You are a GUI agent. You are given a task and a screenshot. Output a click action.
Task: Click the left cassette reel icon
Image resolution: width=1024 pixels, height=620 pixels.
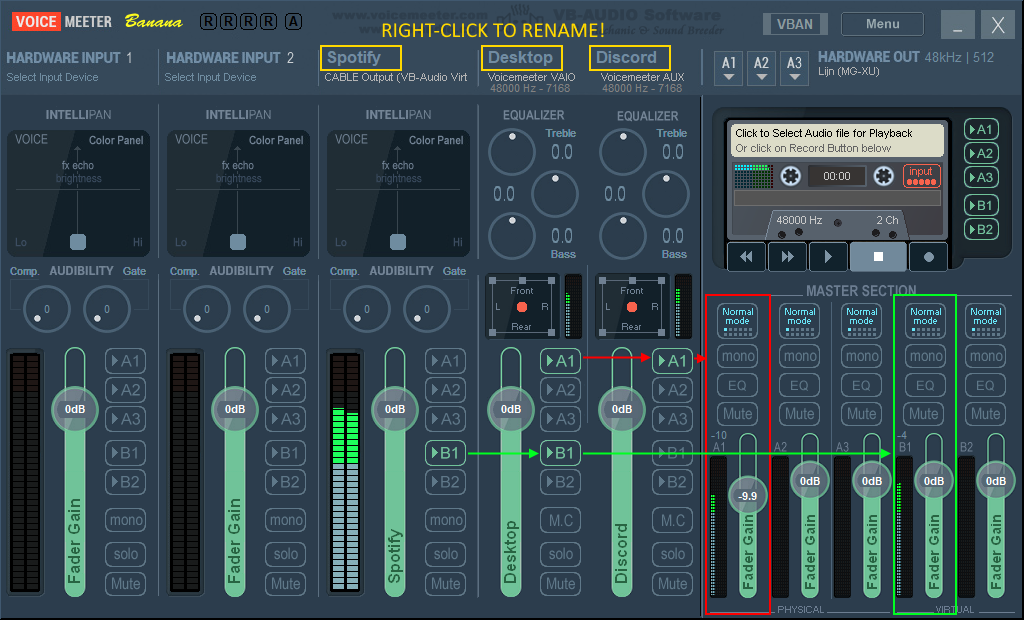click(790, 176)
